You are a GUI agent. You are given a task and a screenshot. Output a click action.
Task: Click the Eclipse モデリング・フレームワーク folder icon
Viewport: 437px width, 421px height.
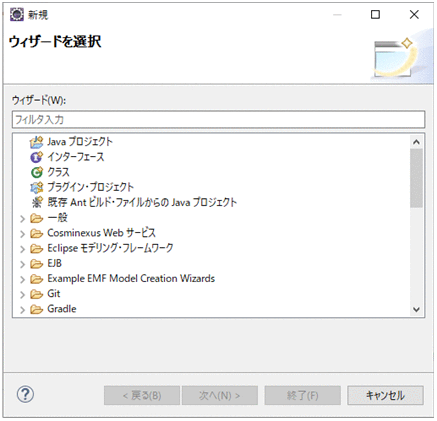click(x=37, y=249)
